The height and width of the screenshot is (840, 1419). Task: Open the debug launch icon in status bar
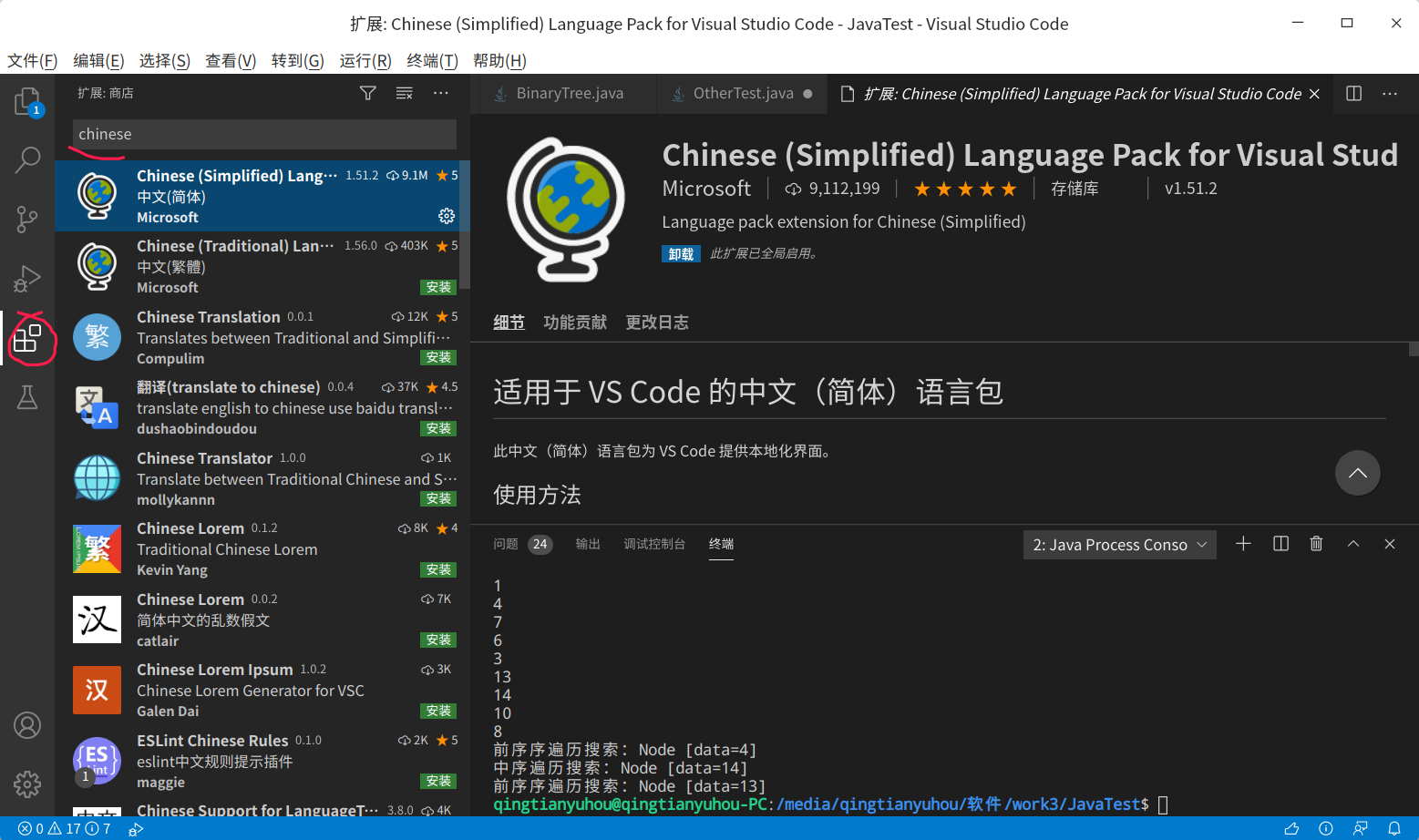point(136,829)
